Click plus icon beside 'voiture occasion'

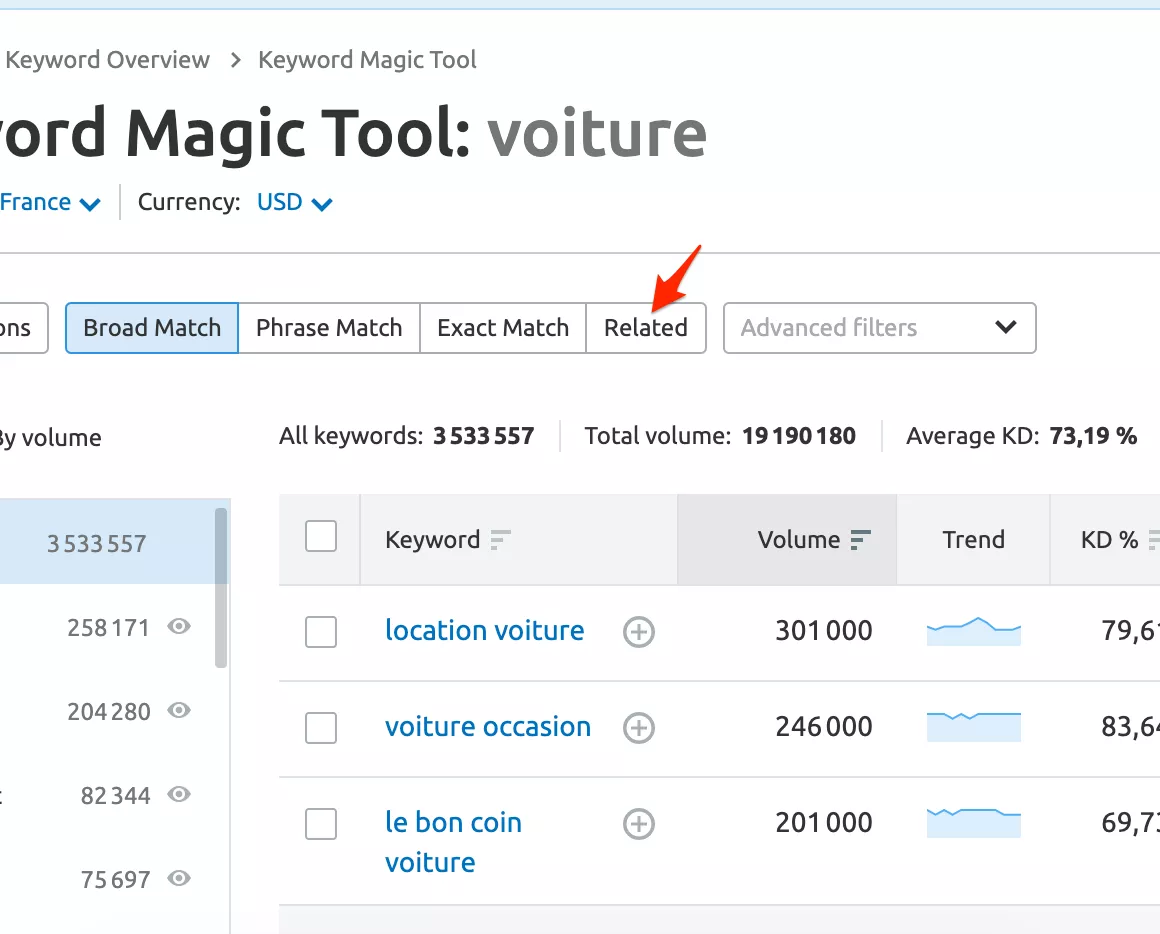click(x=638, y=728)
